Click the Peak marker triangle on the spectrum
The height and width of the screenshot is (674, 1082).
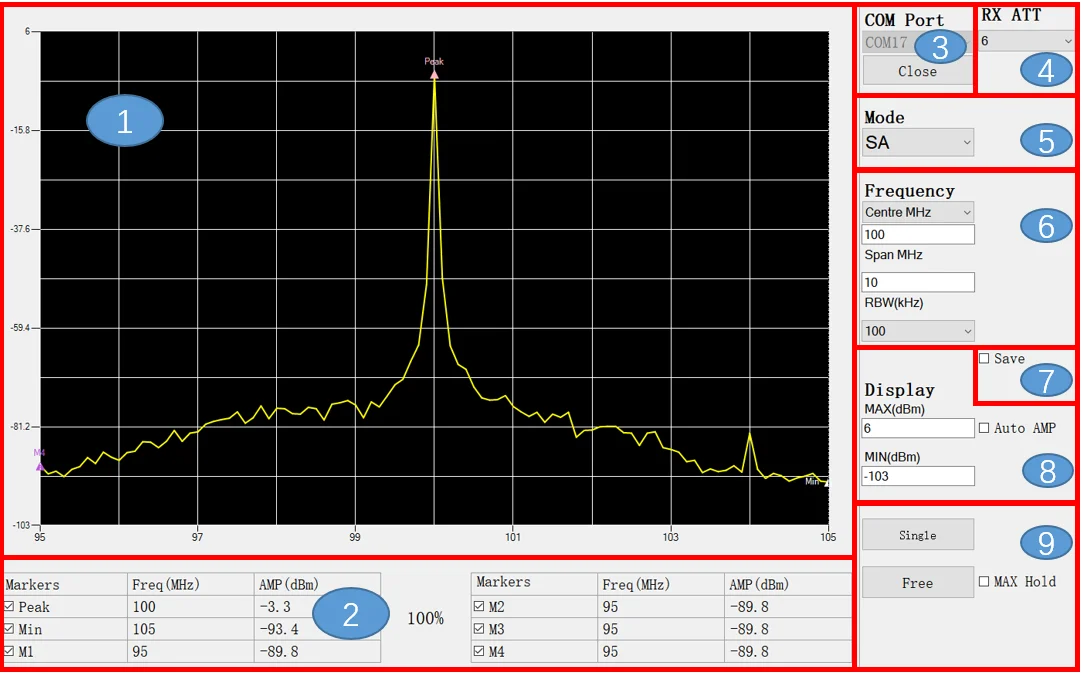coord(434,73)
